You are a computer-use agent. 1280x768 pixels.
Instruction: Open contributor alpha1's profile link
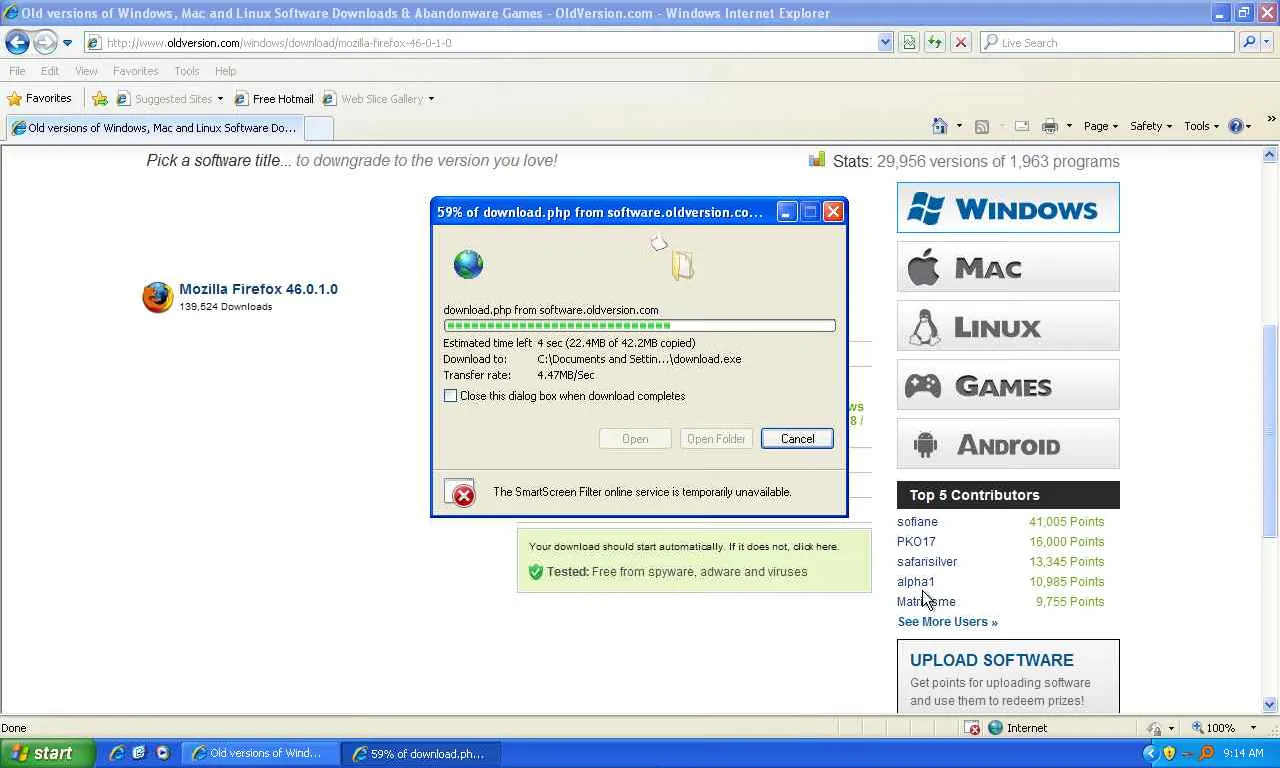click(x=916, y=582)
